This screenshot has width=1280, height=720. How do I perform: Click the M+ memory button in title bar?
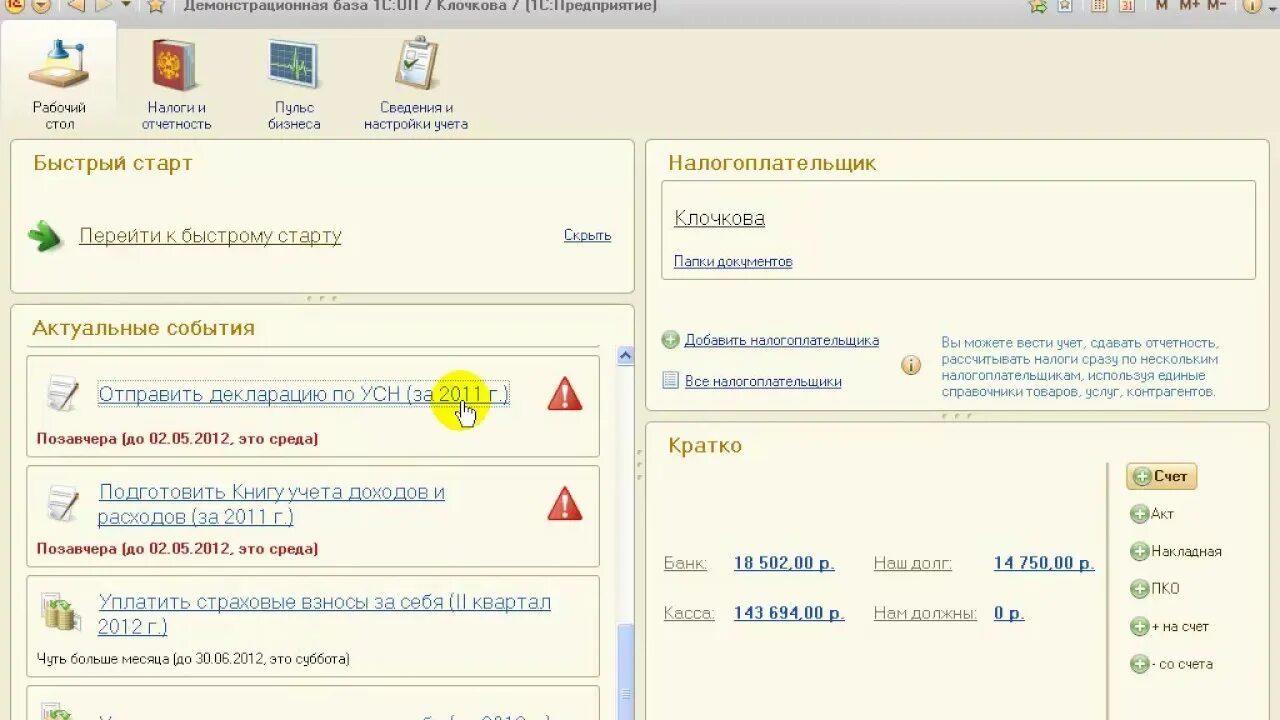[1189, 6]
